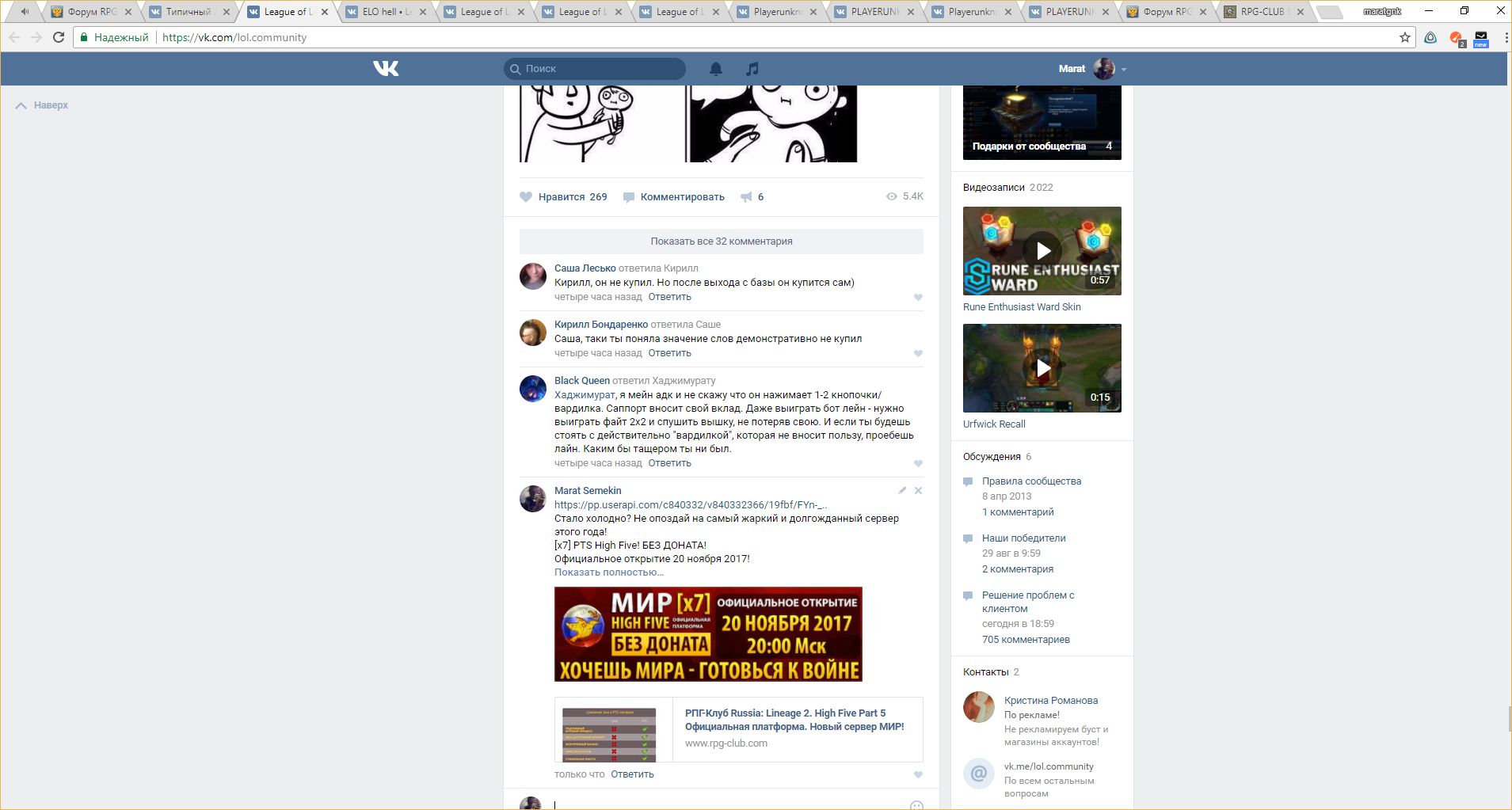The width and height of the screenshot is (1512, 810).
Task: Open the Marat profile dropdown menu
Action: [1123, 70]
